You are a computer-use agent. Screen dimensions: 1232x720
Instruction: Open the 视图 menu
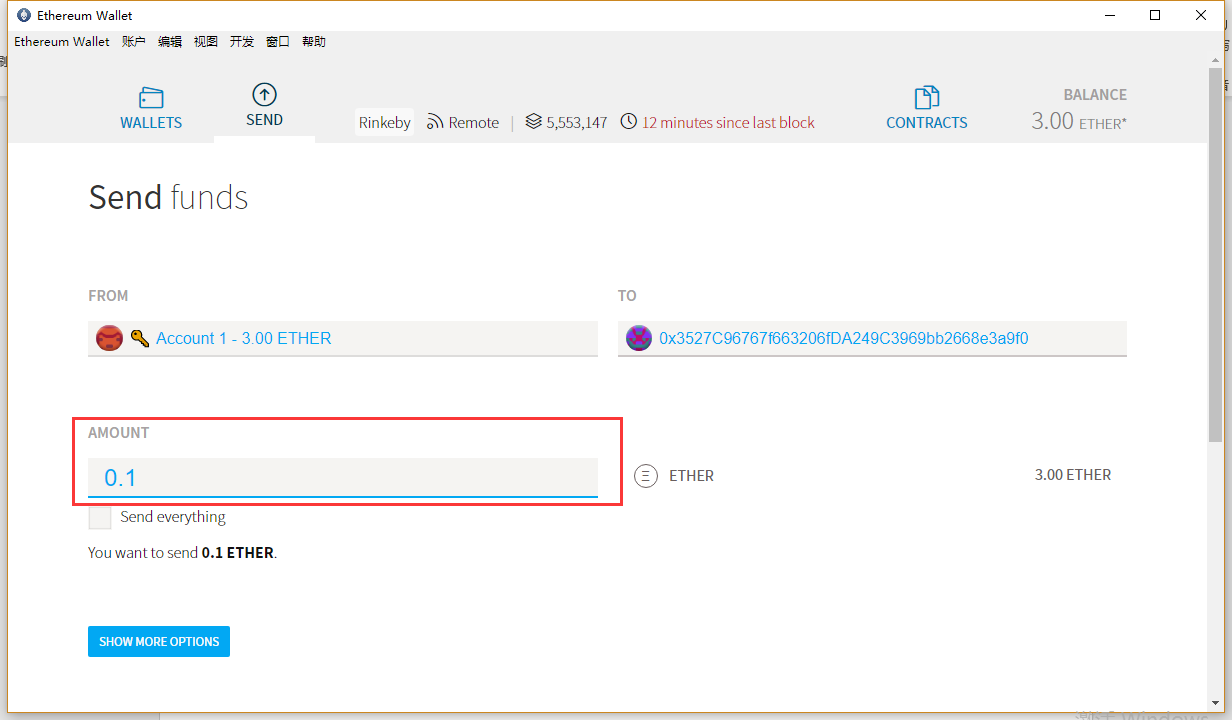coord(206,41)
